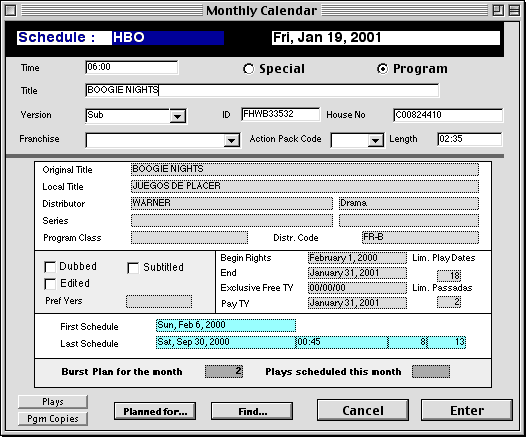Click the Plays scheduled this month field
Screen dimensions: 526x437
[x=431, y=372]
